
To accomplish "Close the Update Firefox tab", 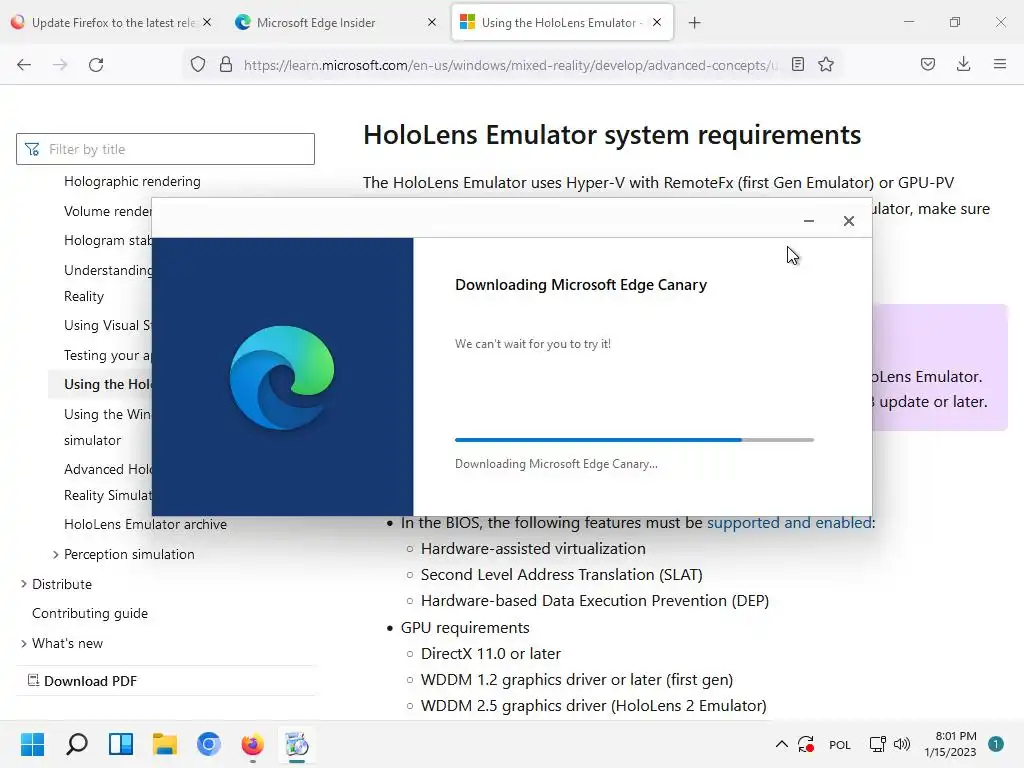I will pyautogui.click(x=207, y=22).
